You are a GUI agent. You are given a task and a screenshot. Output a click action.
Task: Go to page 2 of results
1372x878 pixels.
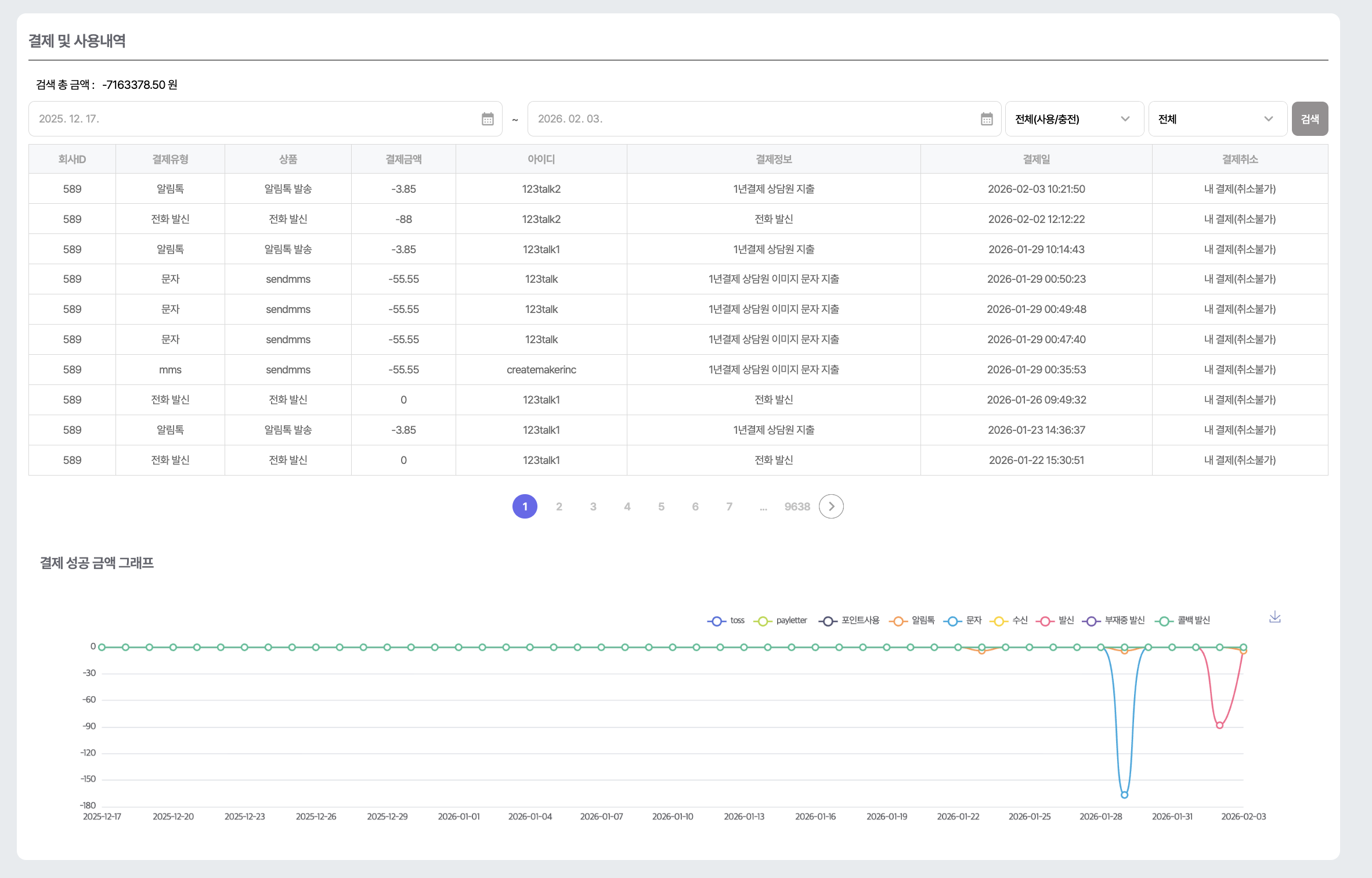point(559,506)
